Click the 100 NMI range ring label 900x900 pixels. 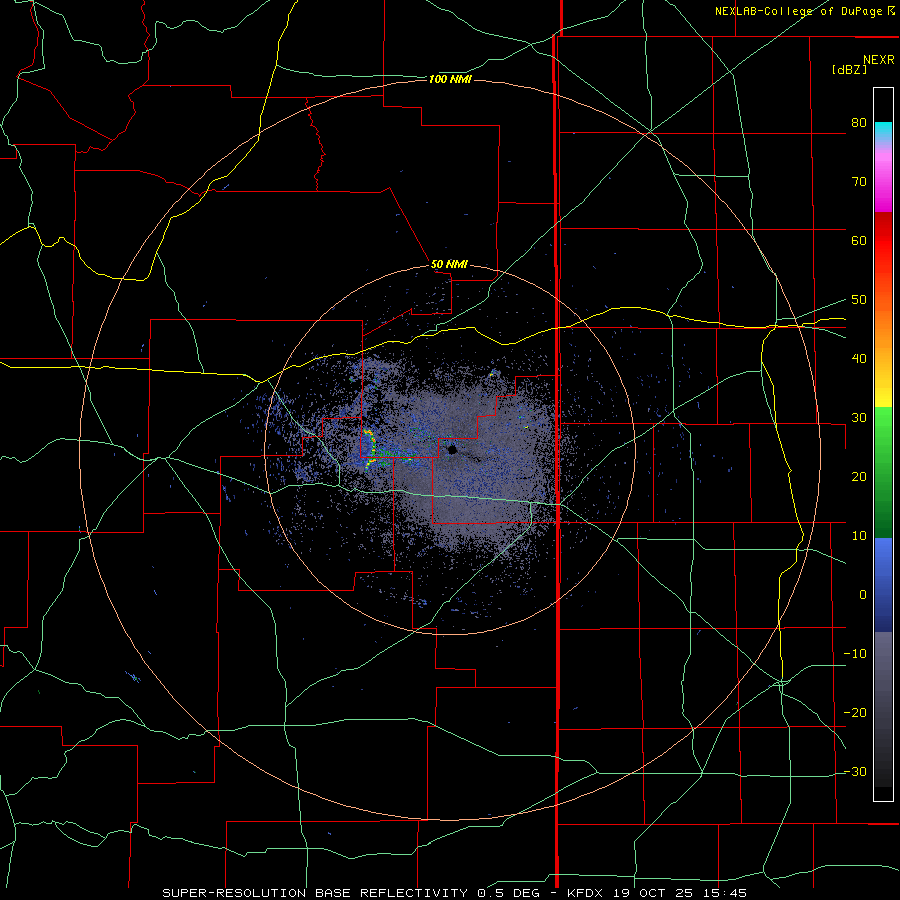pos(450,79)
